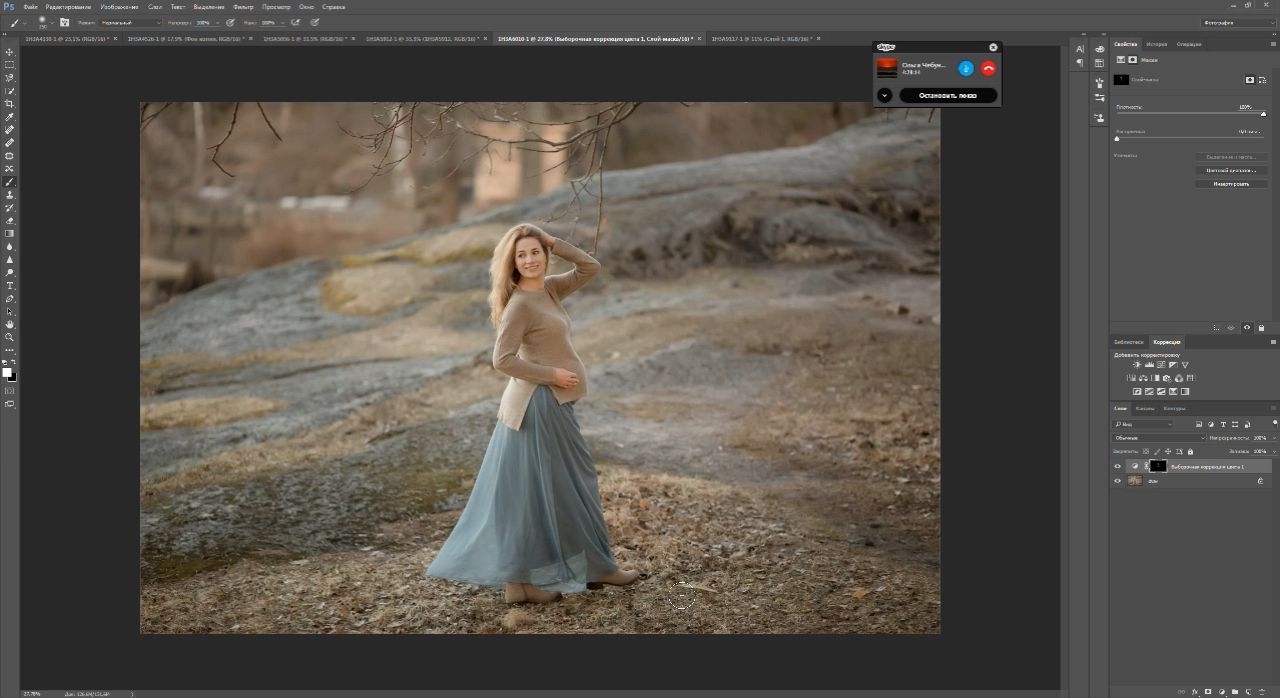Image resolution: width=1280 pixels, height=698 pixels.
Task: Click the Плотность density slider handle
Action: coord(1263,114)
